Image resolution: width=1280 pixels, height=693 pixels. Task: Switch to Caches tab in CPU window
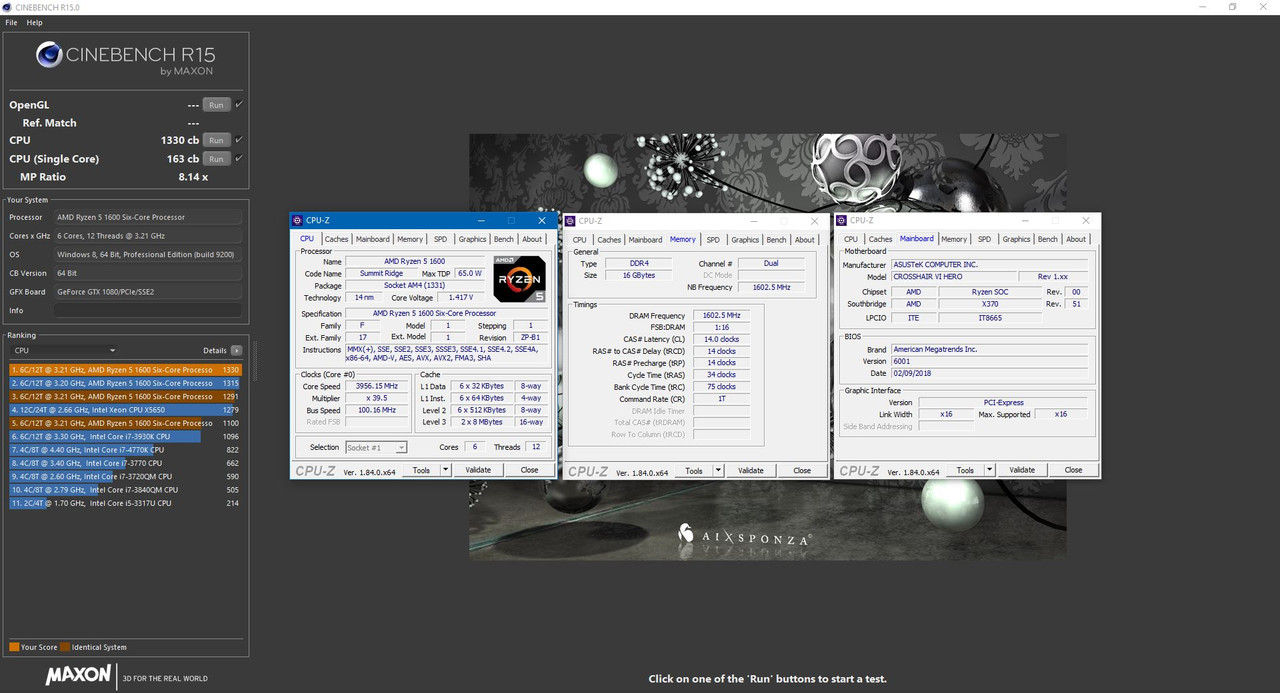[x=337, y=239]
